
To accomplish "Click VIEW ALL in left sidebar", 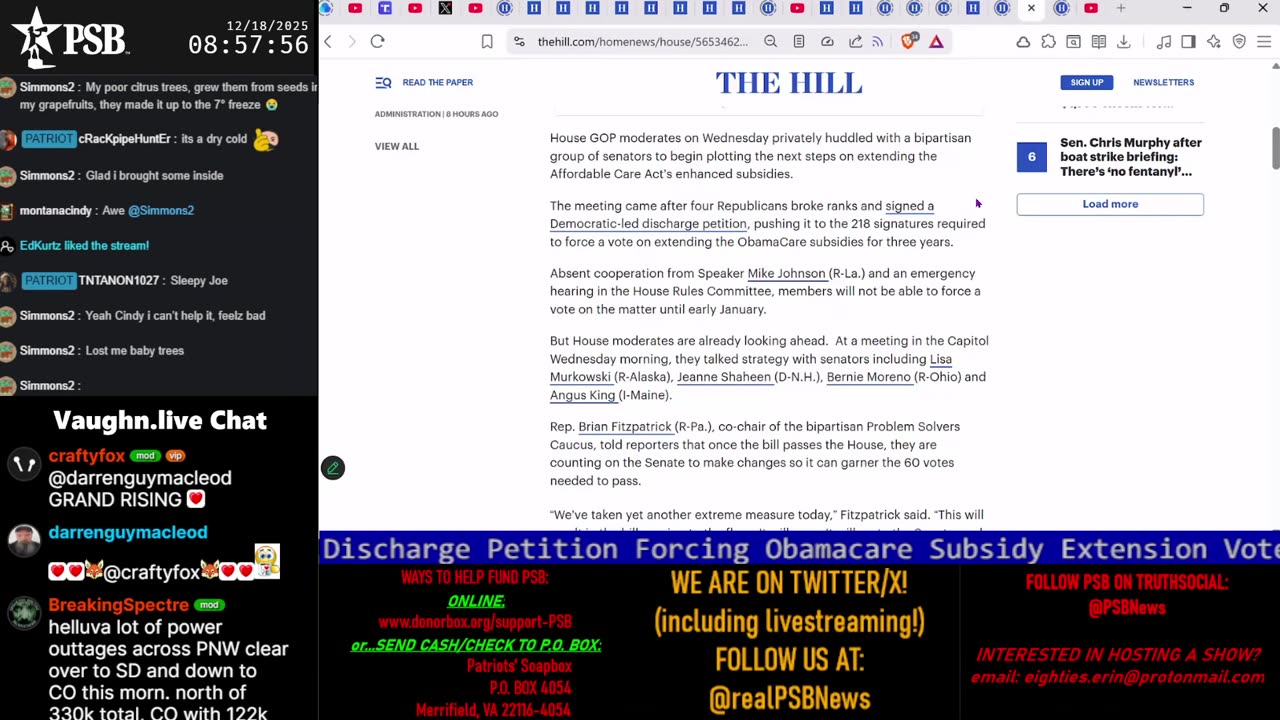I will (x=397, y=146).
